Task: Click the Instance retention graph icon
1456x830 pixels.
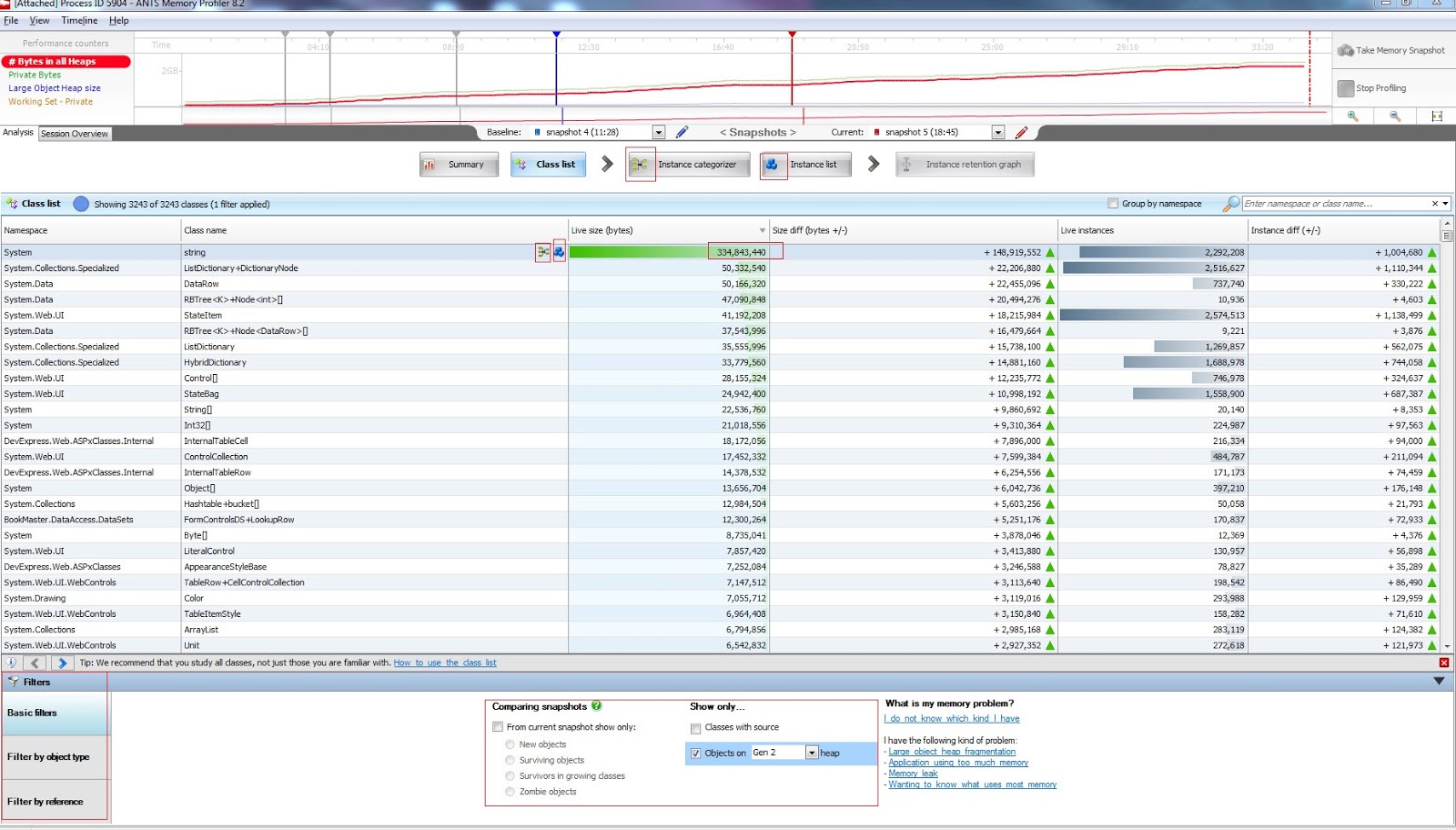Action: [x=906, y=165]
